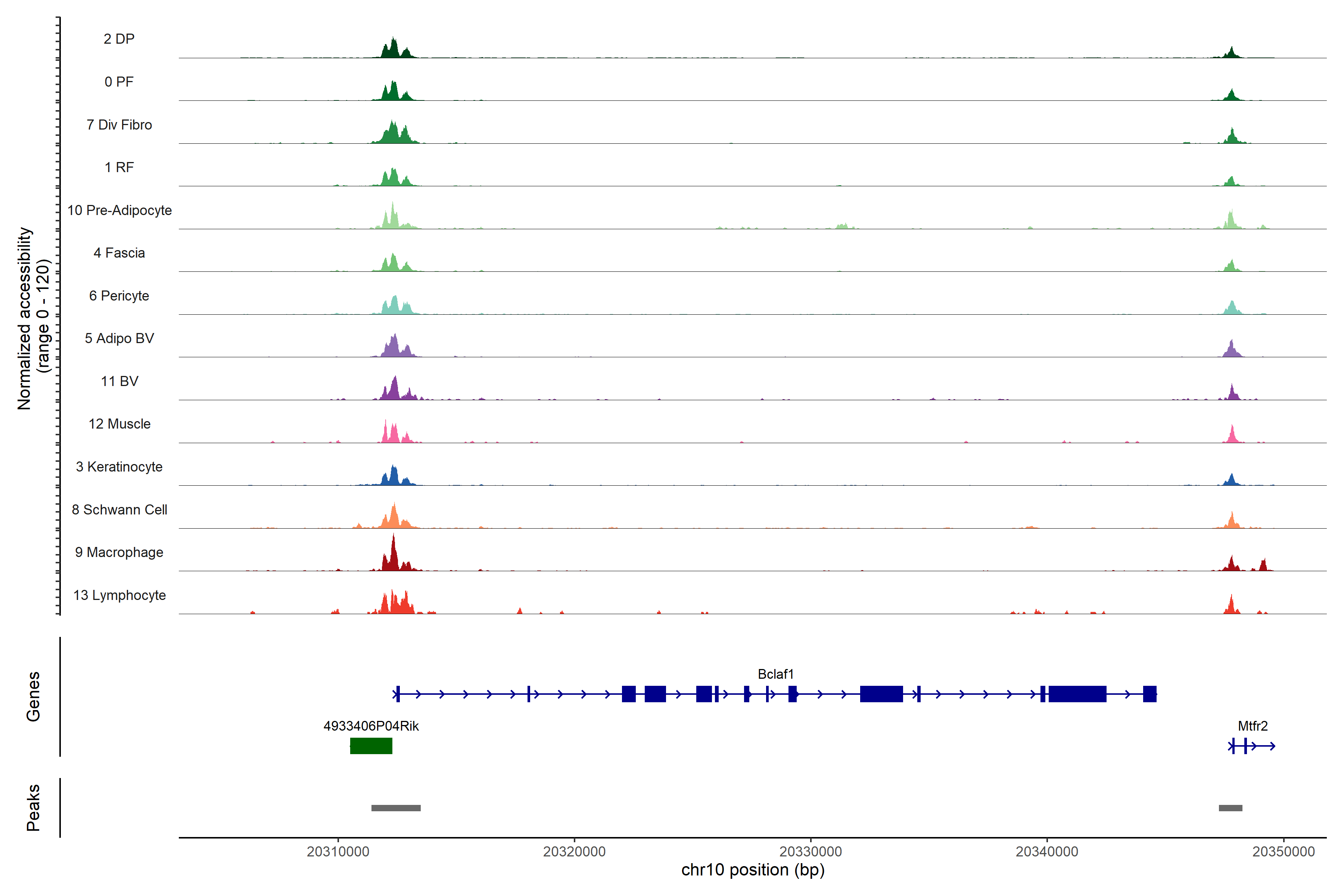Click the Peaks panel title
Viewport: 1344px width, 896px height.
click(x=33, y=808)
